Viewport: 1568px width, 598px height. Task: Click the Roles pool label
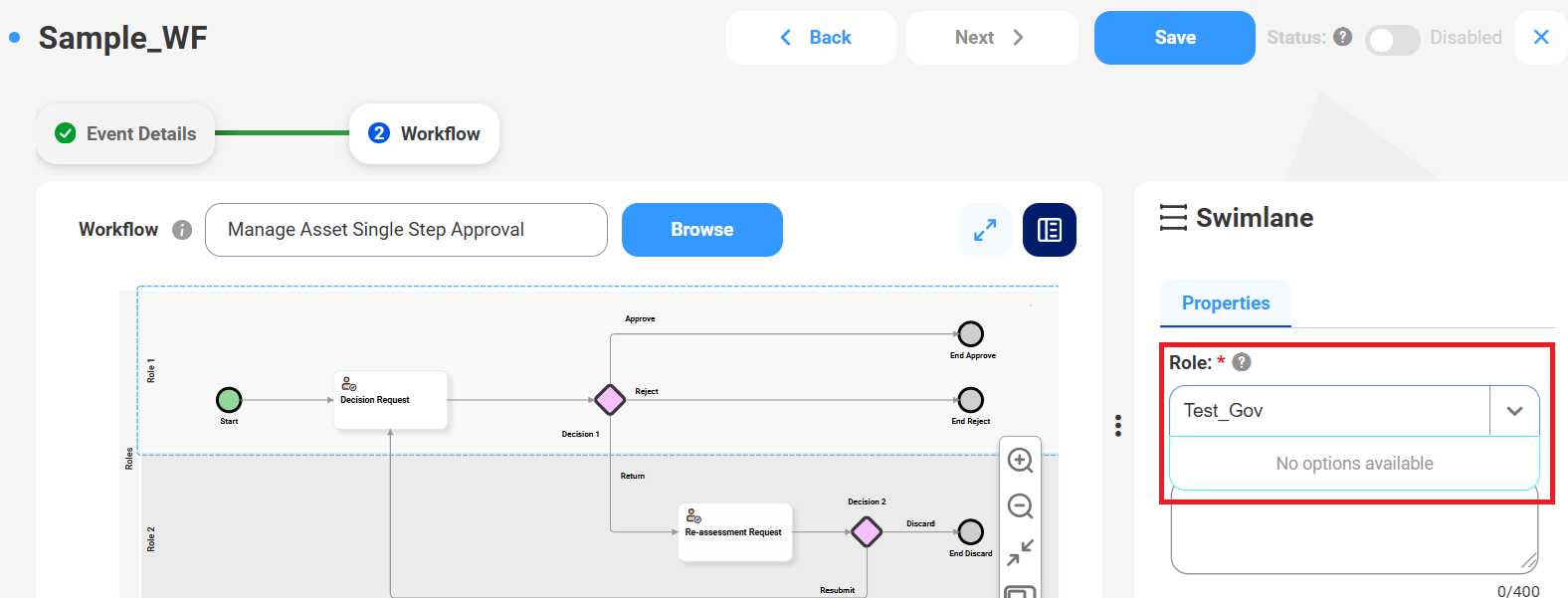128,458
